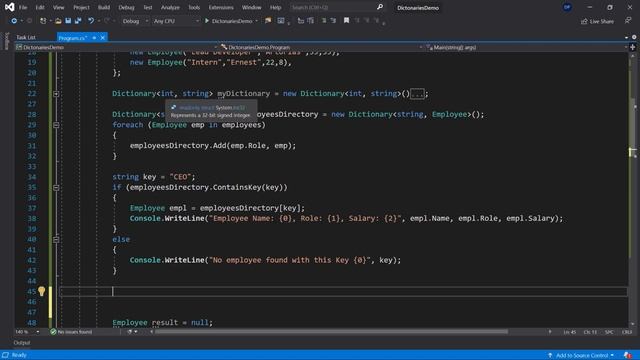The width and height of the screenshot is (640, 360).
Task: Open the Build menu
Action: tap(104, 7)
